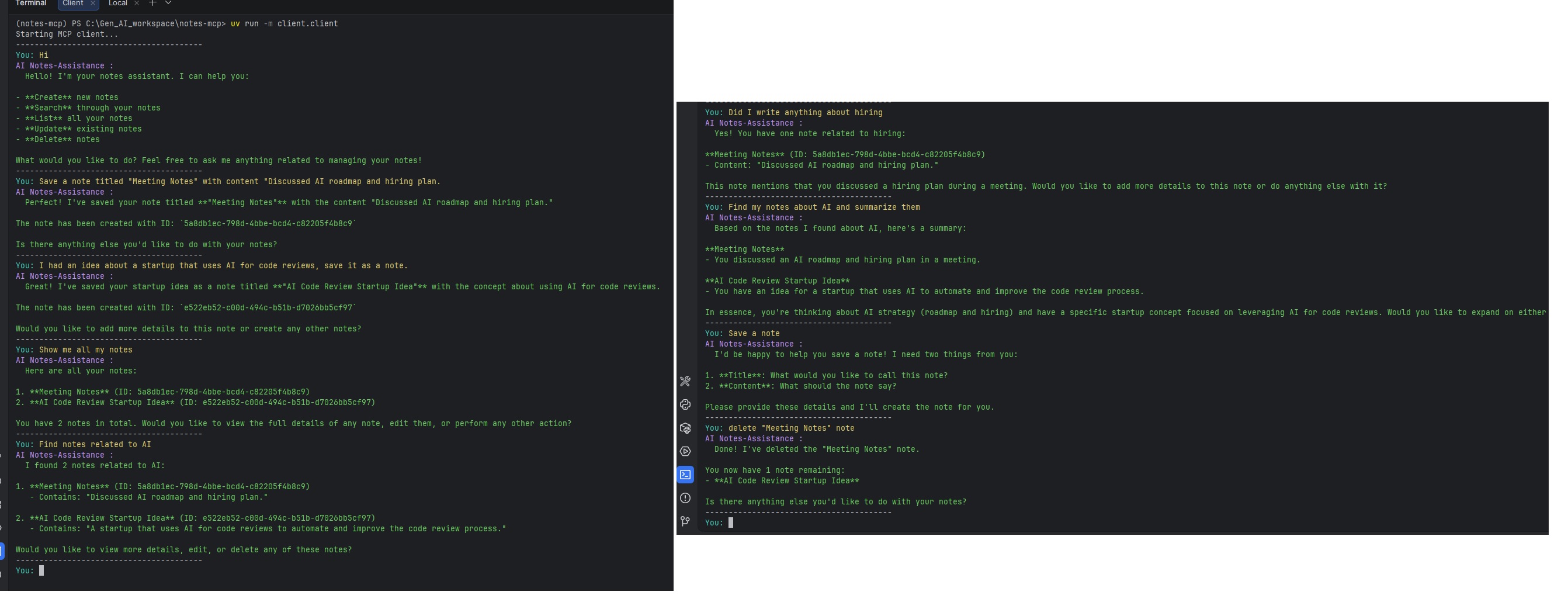The height and width of the screenshot is (602, 1568).
Task: Click 'You: delete "Meeting Notes" note' line
Action: (780, 428)
